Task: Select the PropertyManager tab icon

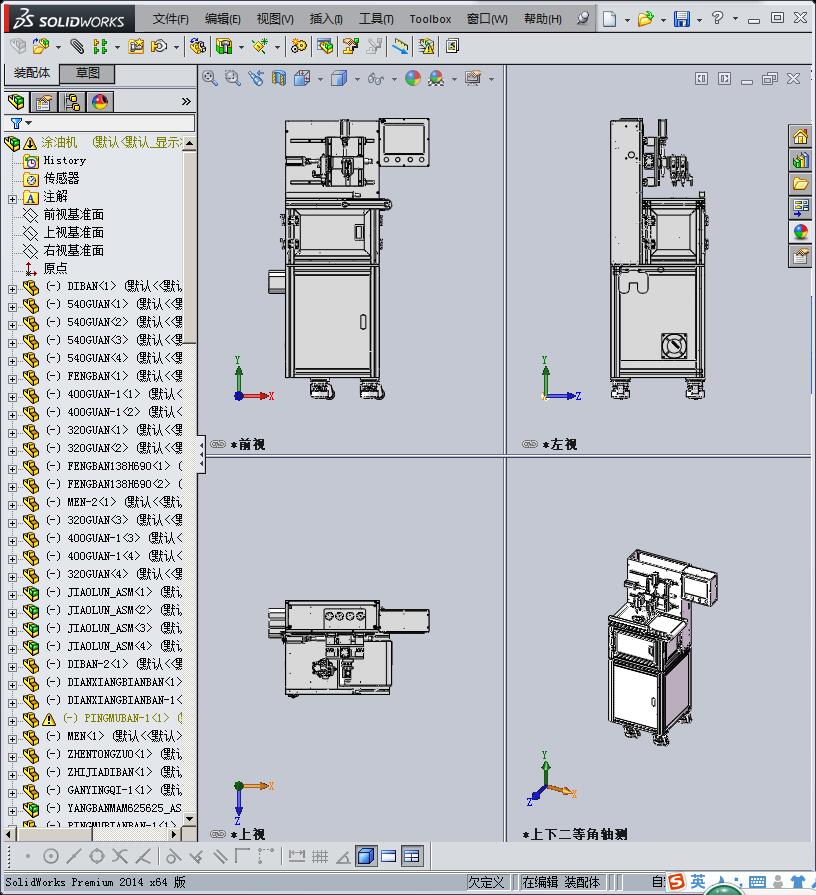Action: 44,102
